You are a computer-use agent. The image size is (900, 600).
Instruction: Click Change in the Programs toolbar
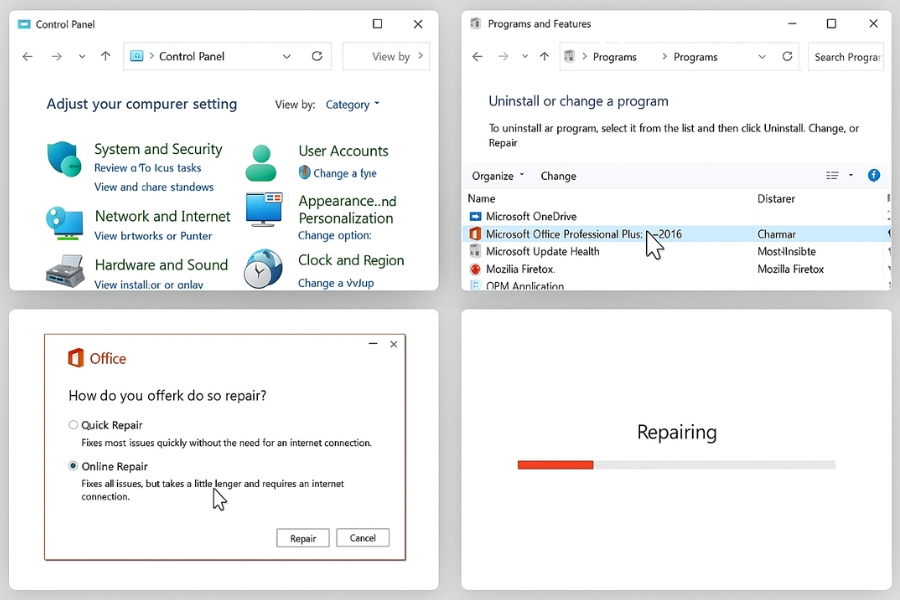[558, 176]
